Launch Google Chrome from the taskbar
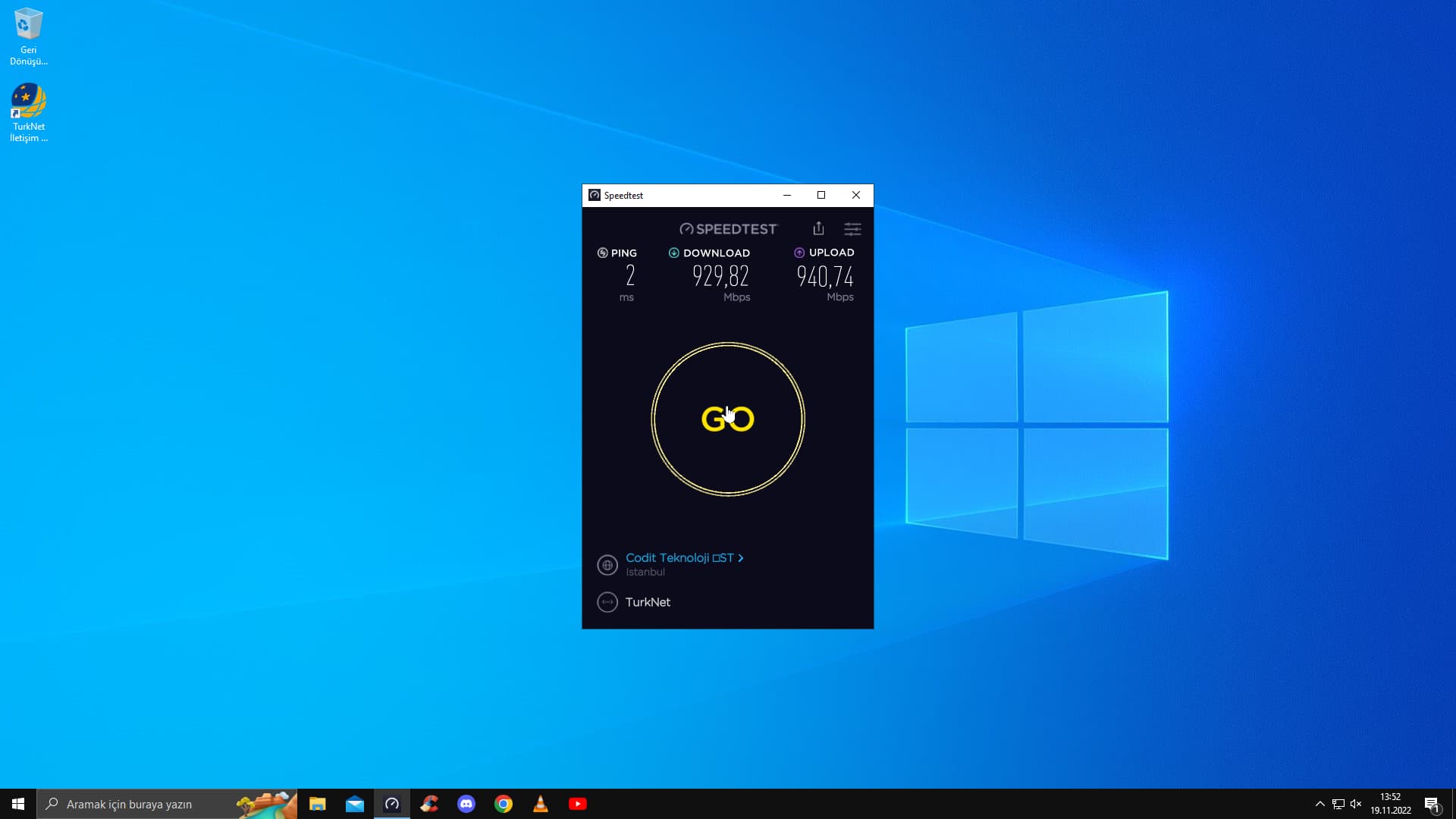The height and width of the screenshot is (819, 1456). 504,804
